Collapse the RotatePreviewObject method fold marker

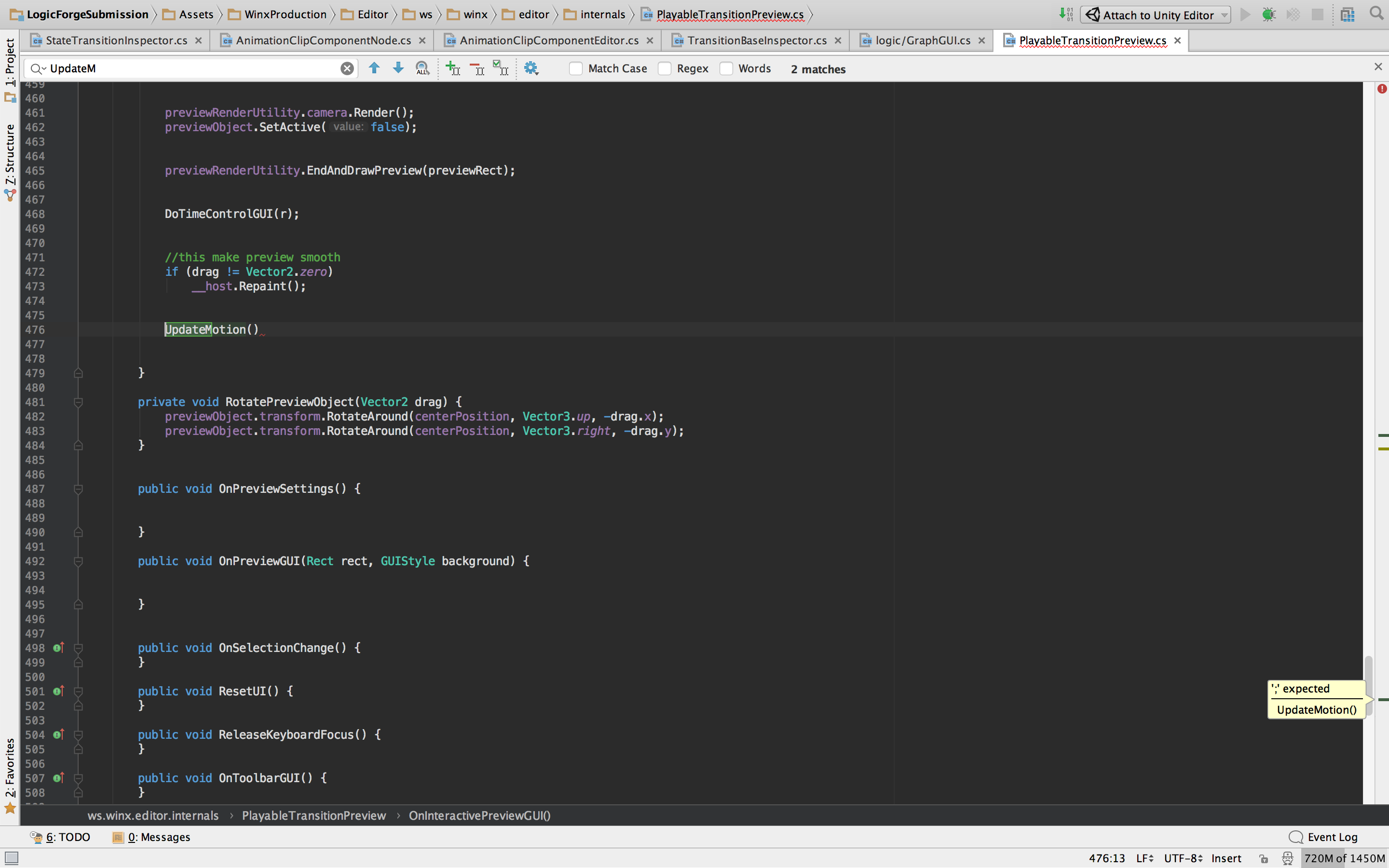(x=79, y=402)
